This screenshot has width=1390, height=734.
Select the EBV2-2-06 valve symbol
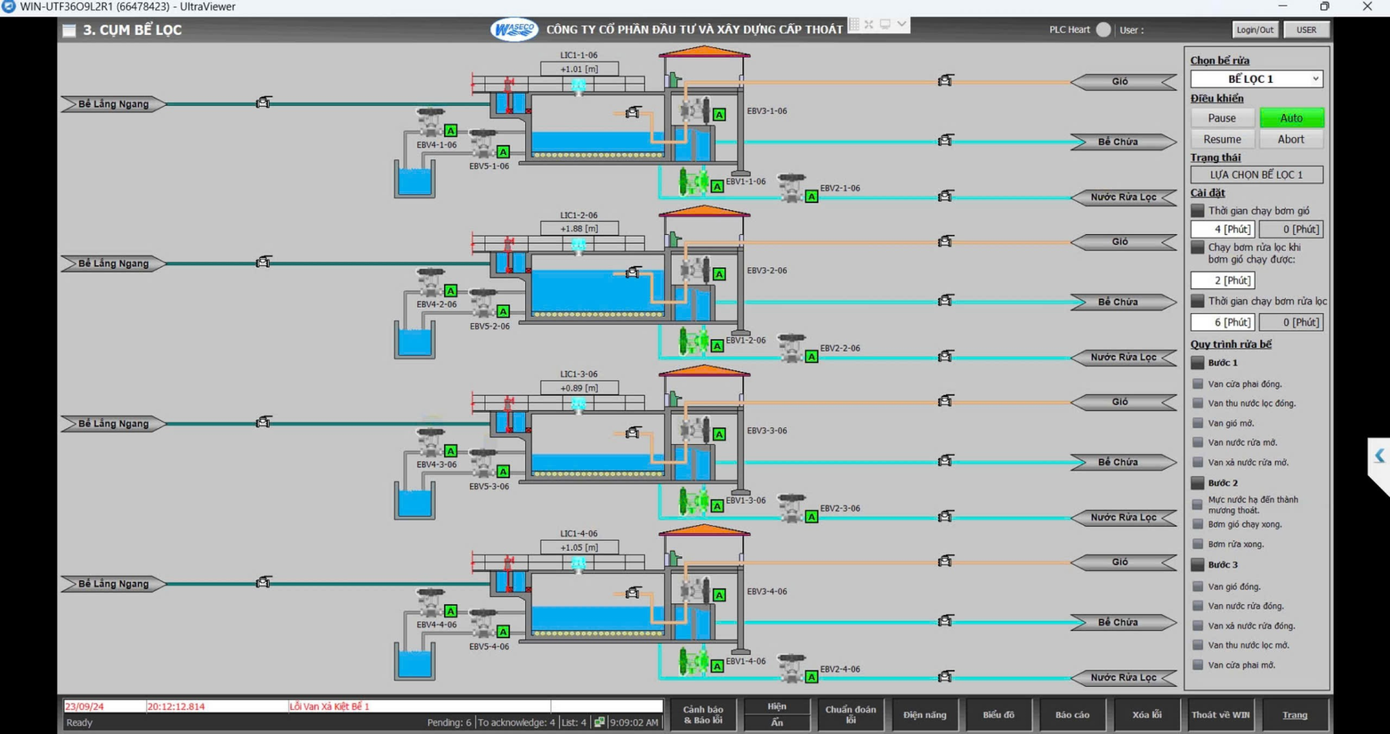[791, 346]
